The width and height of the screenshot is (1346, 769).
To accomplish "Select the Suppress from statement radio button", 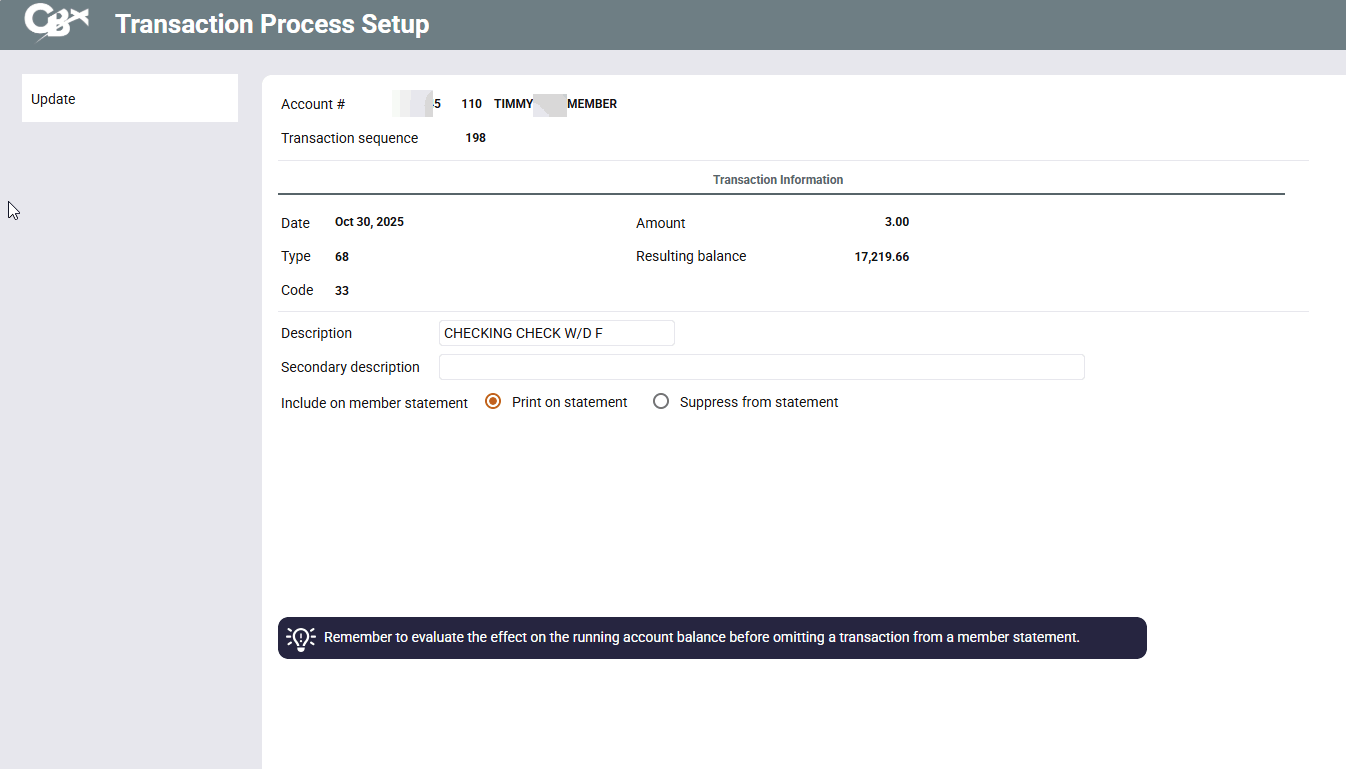I will pos(661,402).
